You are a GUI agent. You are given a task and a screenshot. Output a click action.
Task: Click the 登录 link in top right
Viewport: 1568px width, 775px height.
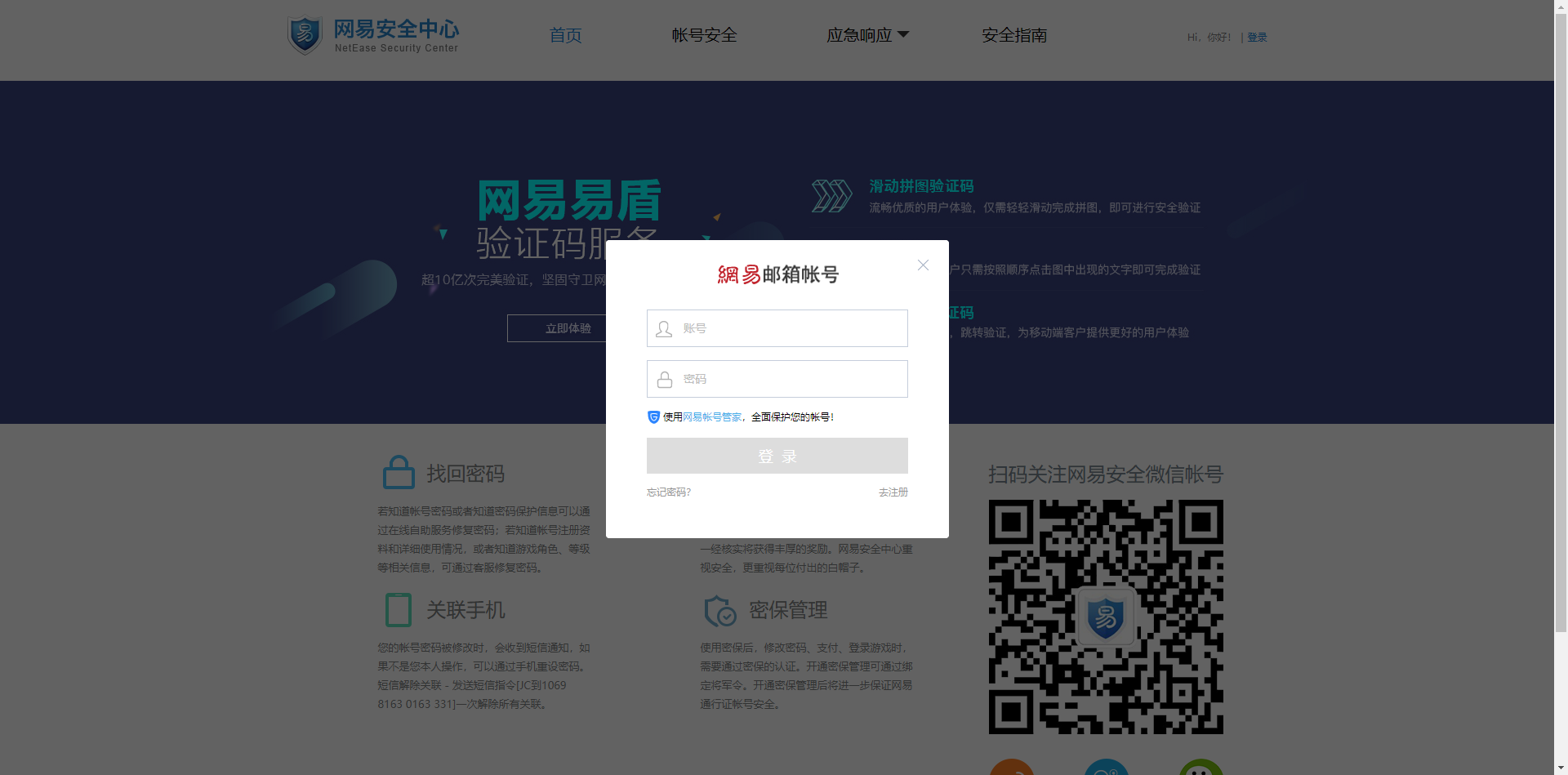point(1257,38)
